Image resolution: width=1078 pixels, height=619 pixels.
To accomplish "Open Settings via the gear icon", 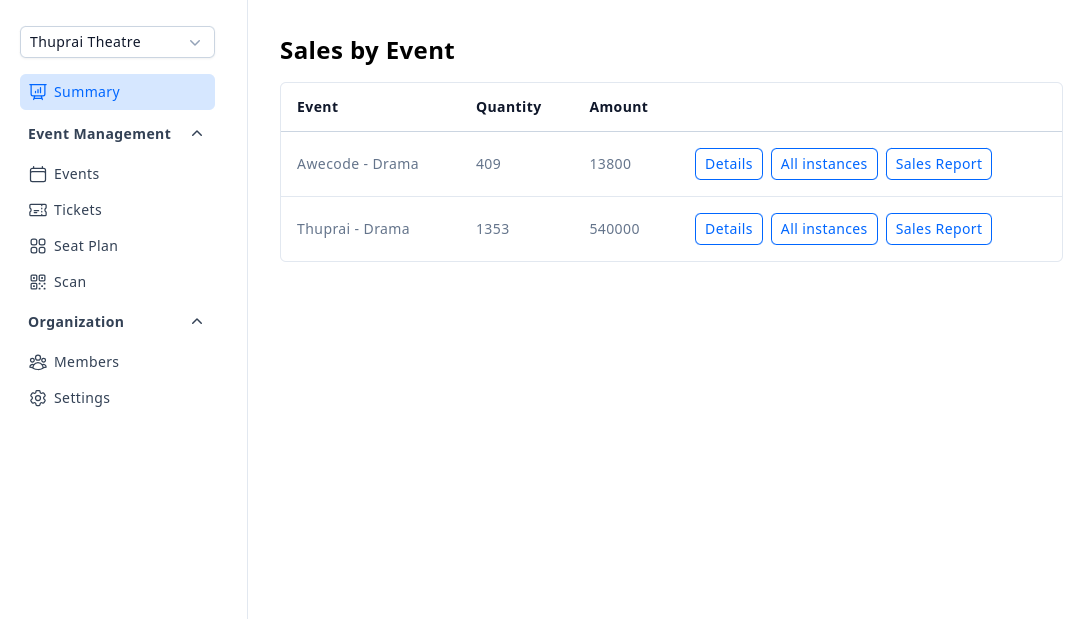I will pyautogui.click(x=38, y=397).
